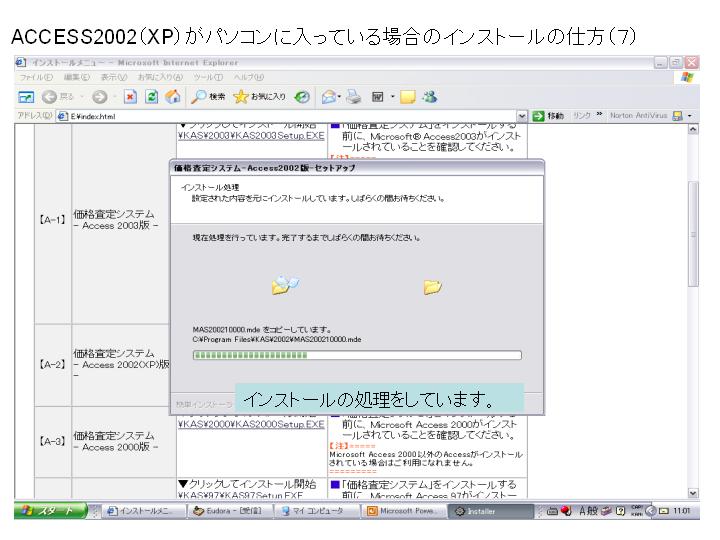Open the Messenger people icon
This screenshot has height=540, width=720.
pyautogui.click(x=429, y=96)
